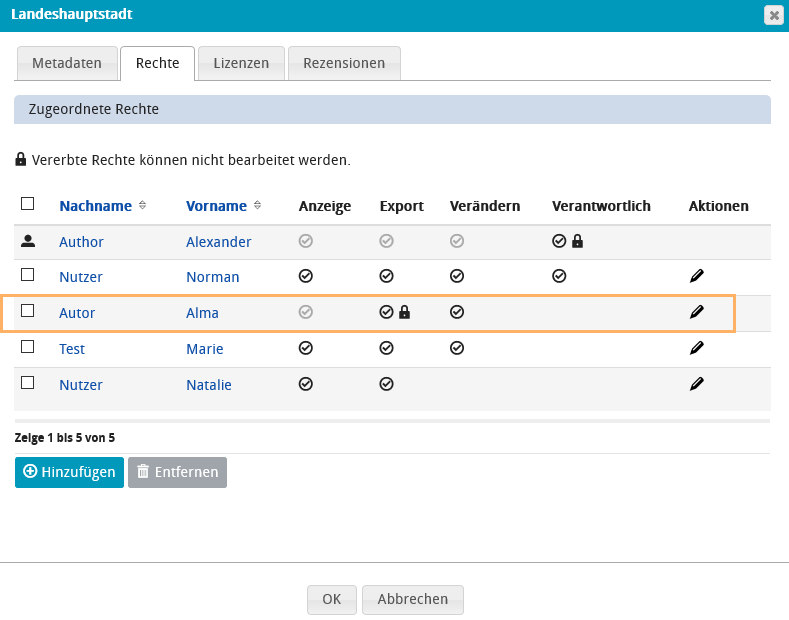Click the edit pencil for Alma Autor
This screenshot has width=789, height=620.
(697, 312)
